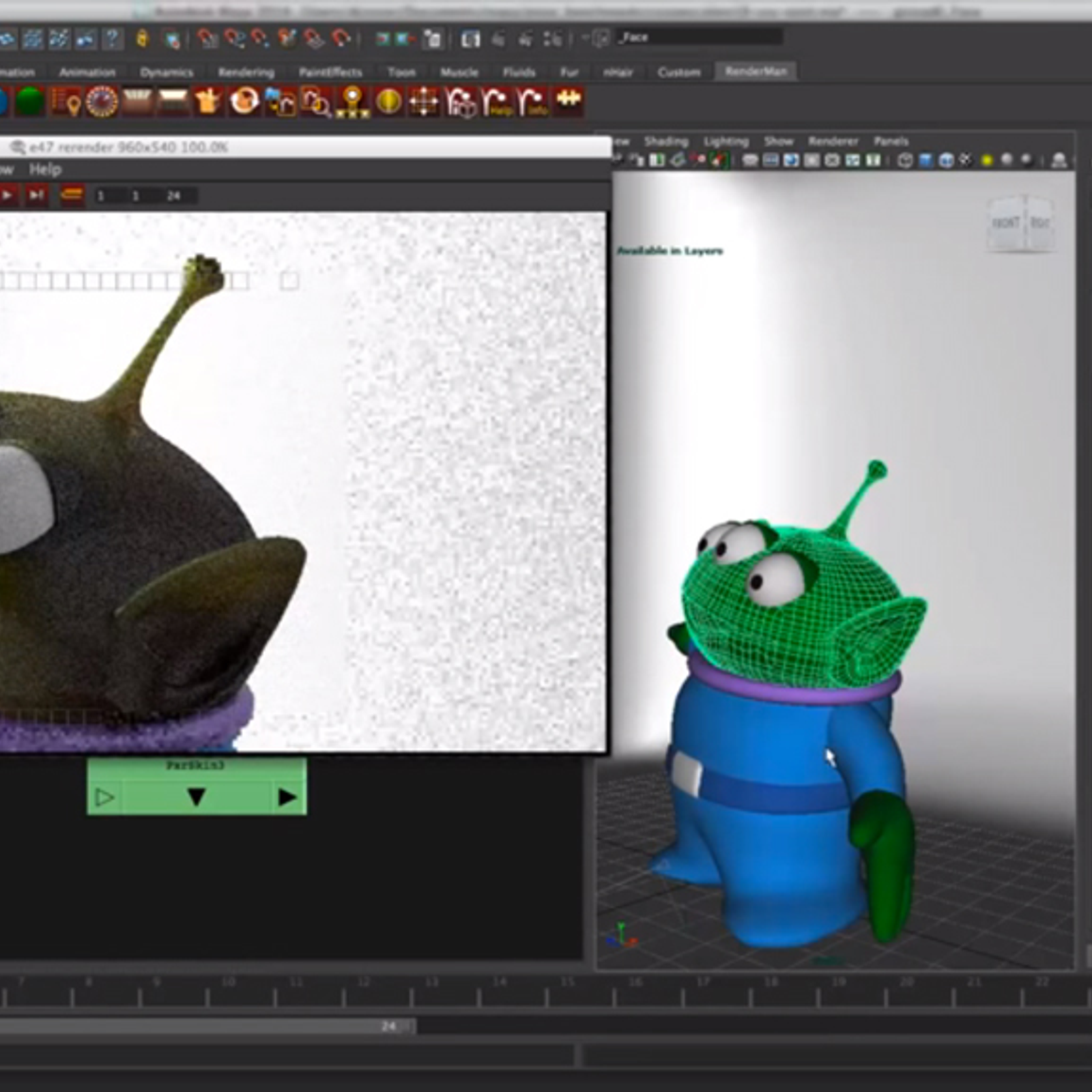Toggle the viewport smooth shade blue cube icon
This screenshot has height=1092, width=1092.
[x=925, y=160]
